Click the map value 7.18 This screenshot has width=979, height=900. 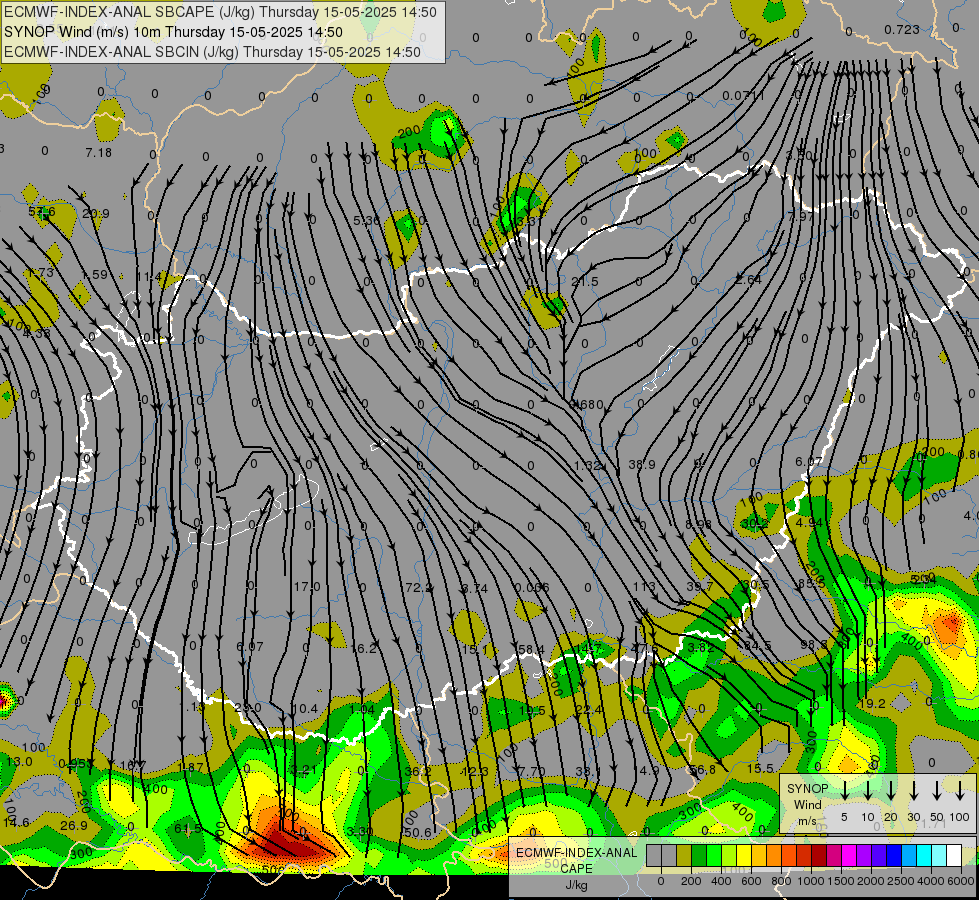(99, 152)
